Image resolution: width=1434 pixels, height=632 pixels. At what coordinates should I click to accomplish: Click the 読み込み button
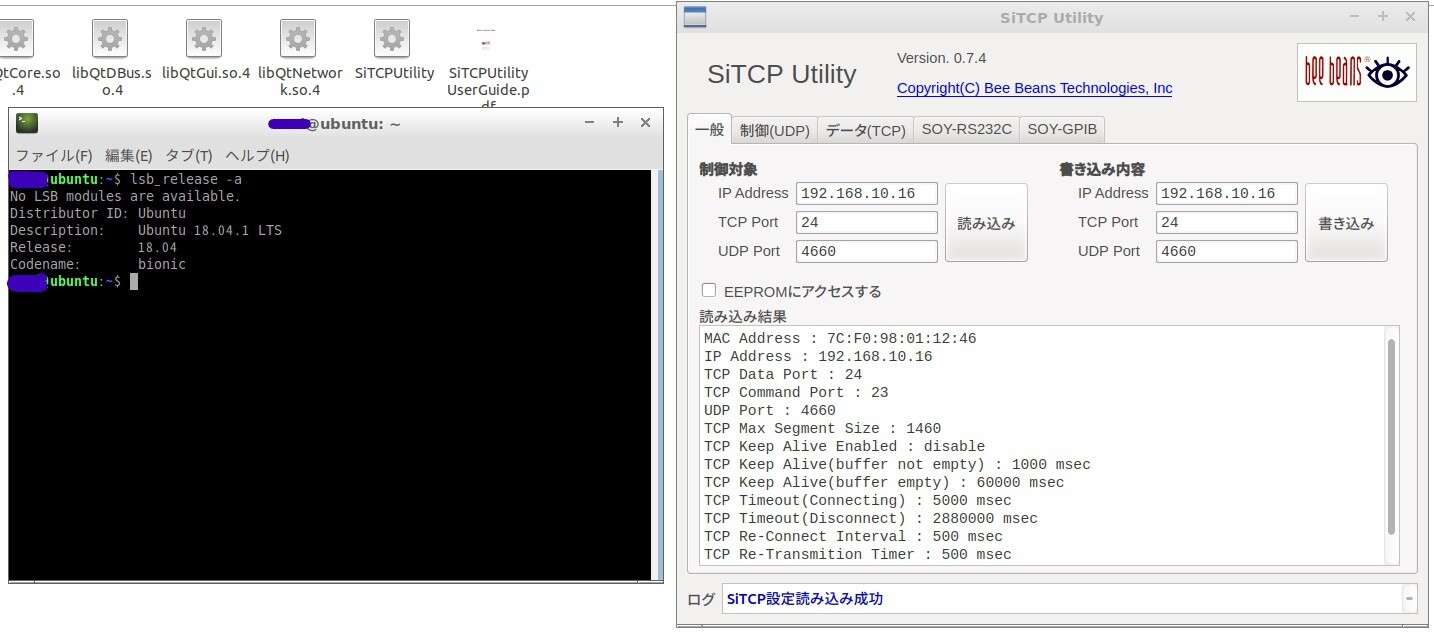986,223
